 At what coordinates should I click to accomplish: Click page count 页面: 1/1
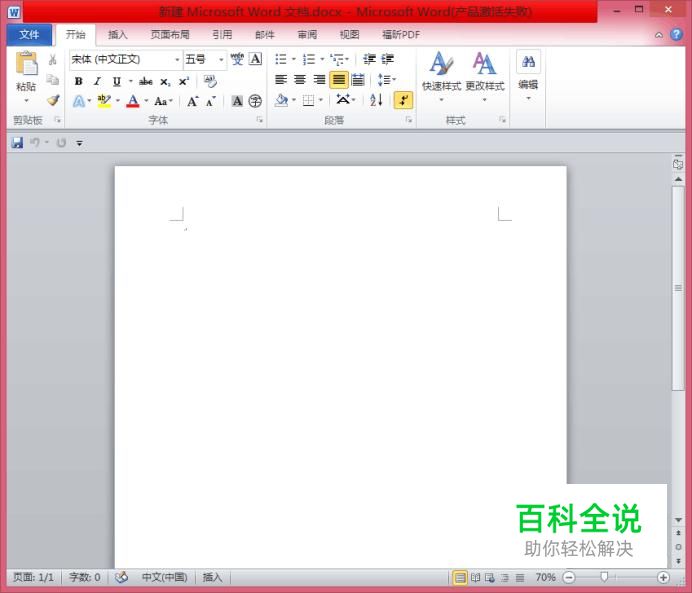coord(34,577)
